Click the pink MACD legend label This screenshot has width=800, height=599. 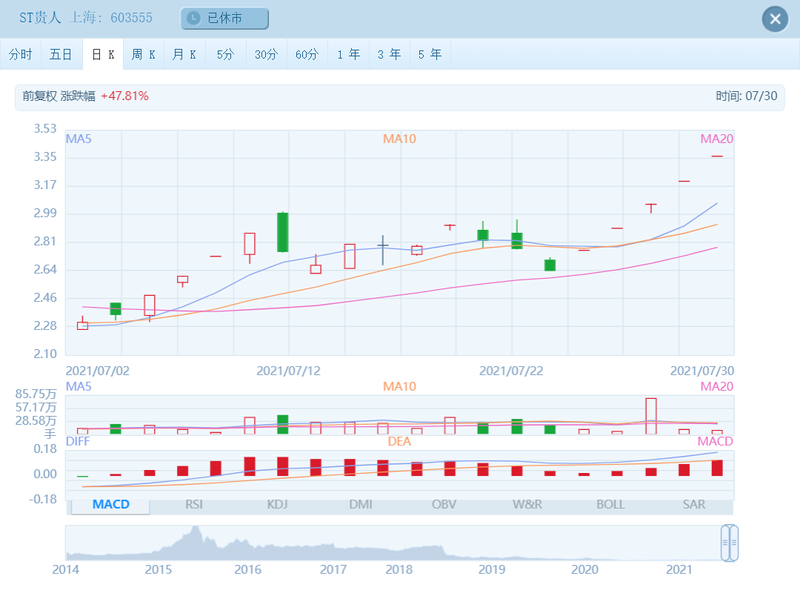(715, 441)
